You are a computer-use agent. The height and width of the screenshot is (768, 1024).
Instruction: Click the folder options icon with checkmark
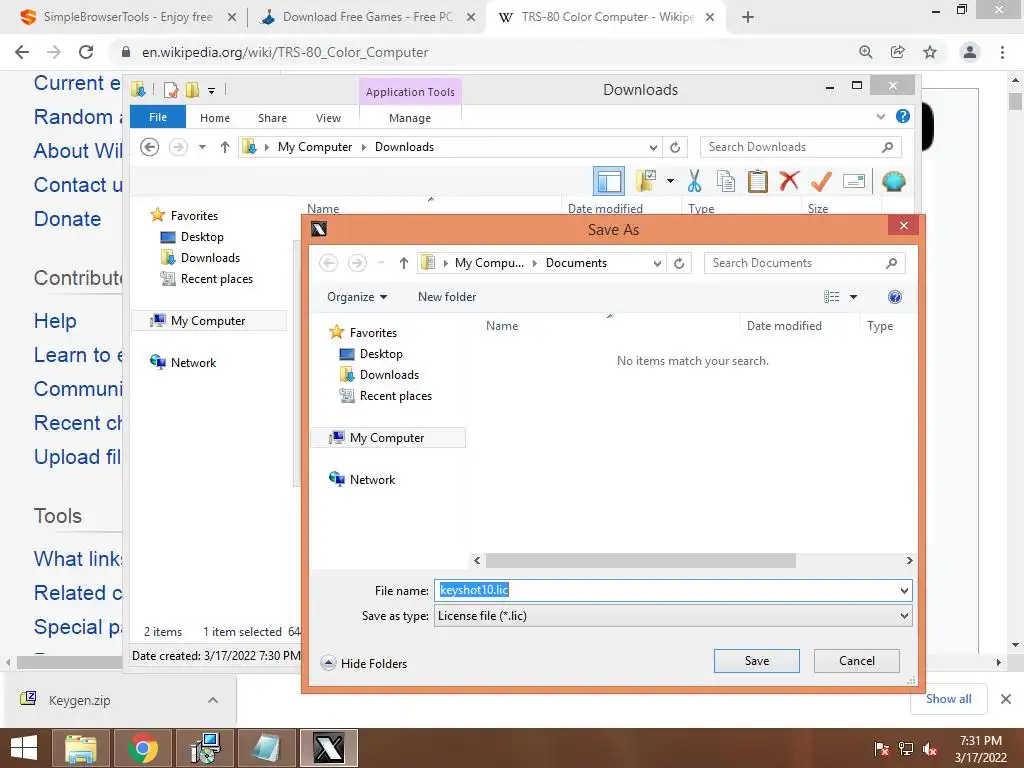click(x=646, y=181)
